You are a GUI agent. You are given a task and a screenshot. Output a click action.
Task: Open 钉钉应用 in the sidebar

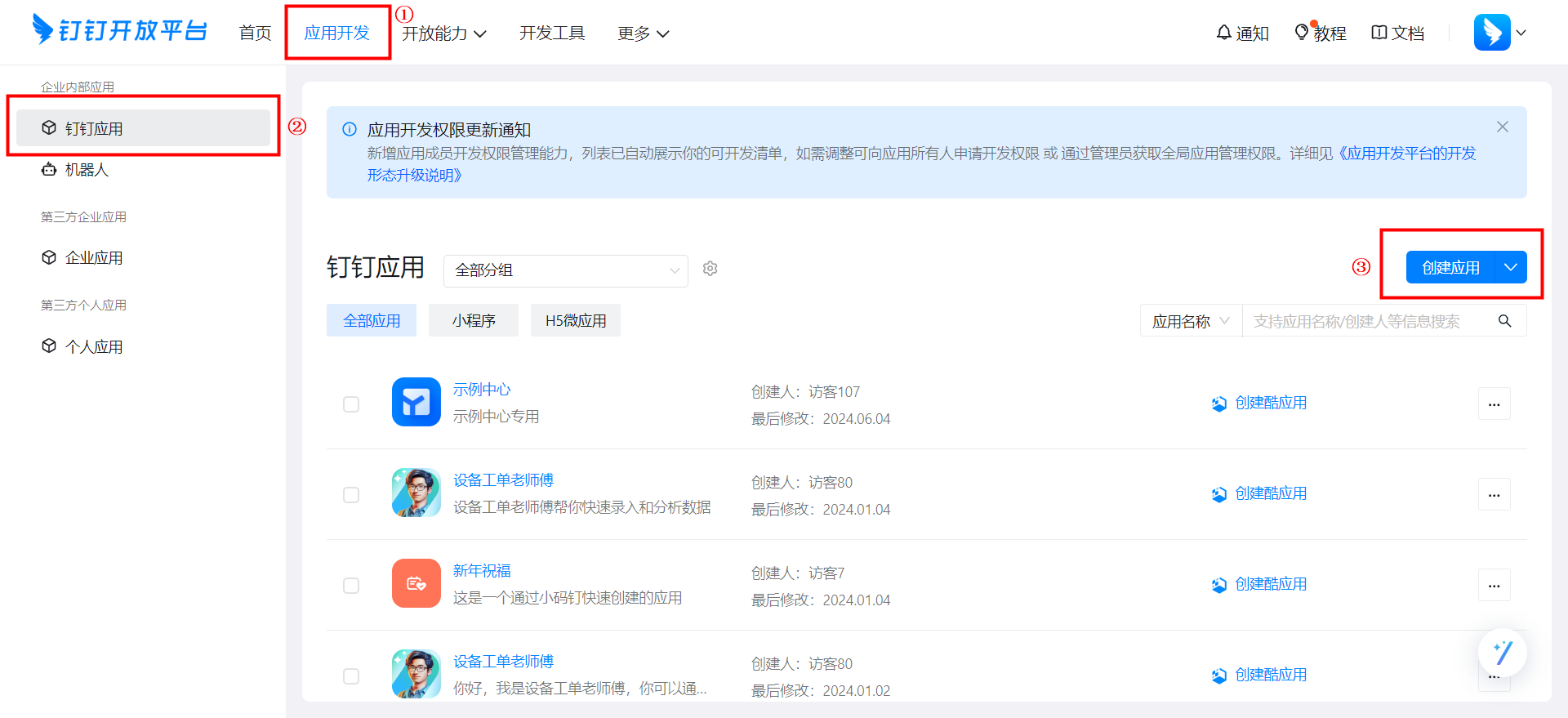[143, 128]
